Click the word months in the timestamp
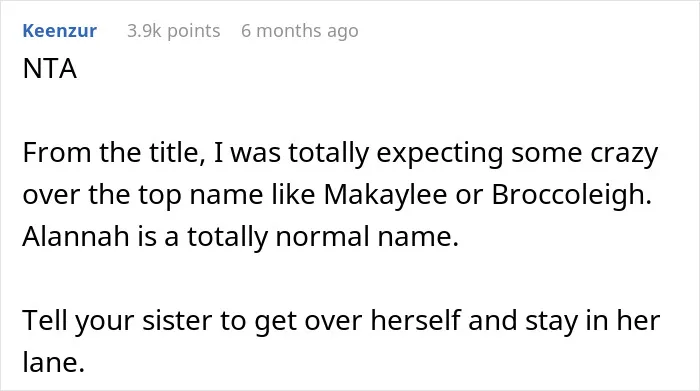The image size is (700, 391). [x=288, y=31]
